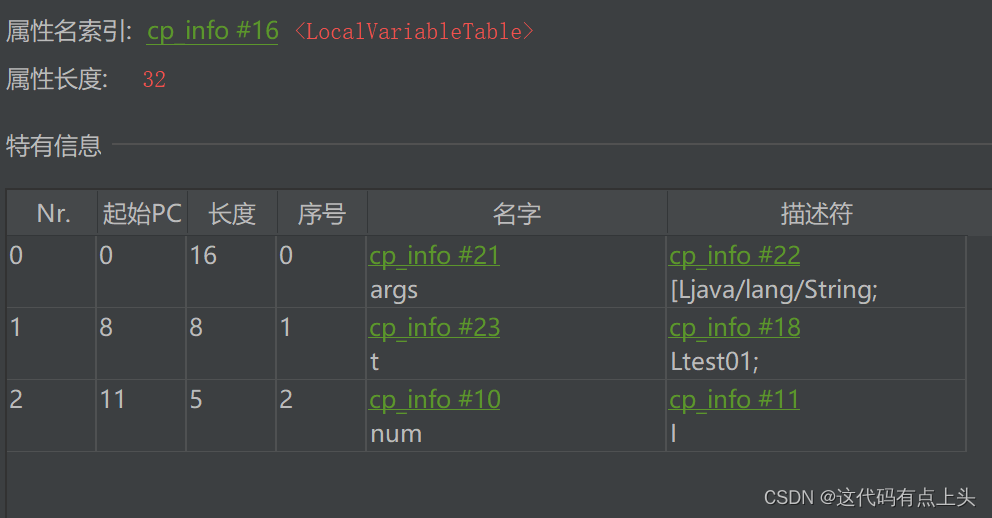This screenshot has height=518, width=992.
Task: Select the 序号 column header
Action: (321, 214)
